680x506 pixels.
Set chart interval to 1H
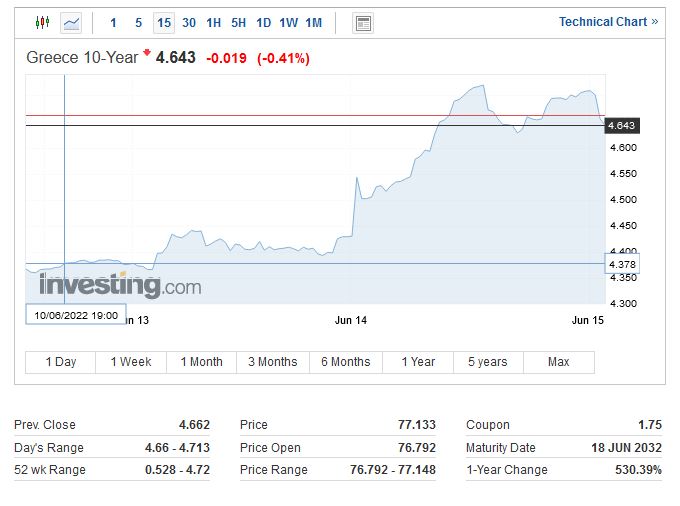[214, 23]
